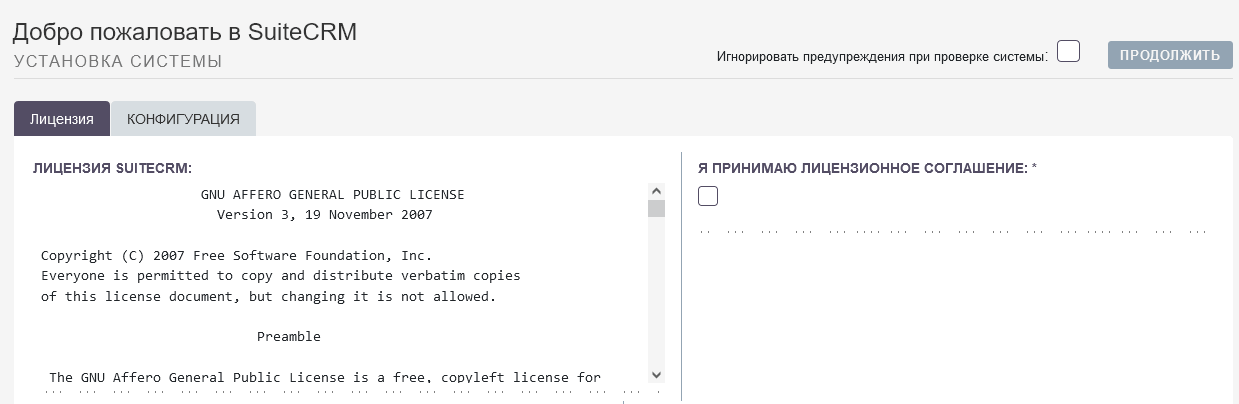Tick the license agreement acceptance checkbox
This screenshot has height=404, width=1239.
(x=708, y=196)
